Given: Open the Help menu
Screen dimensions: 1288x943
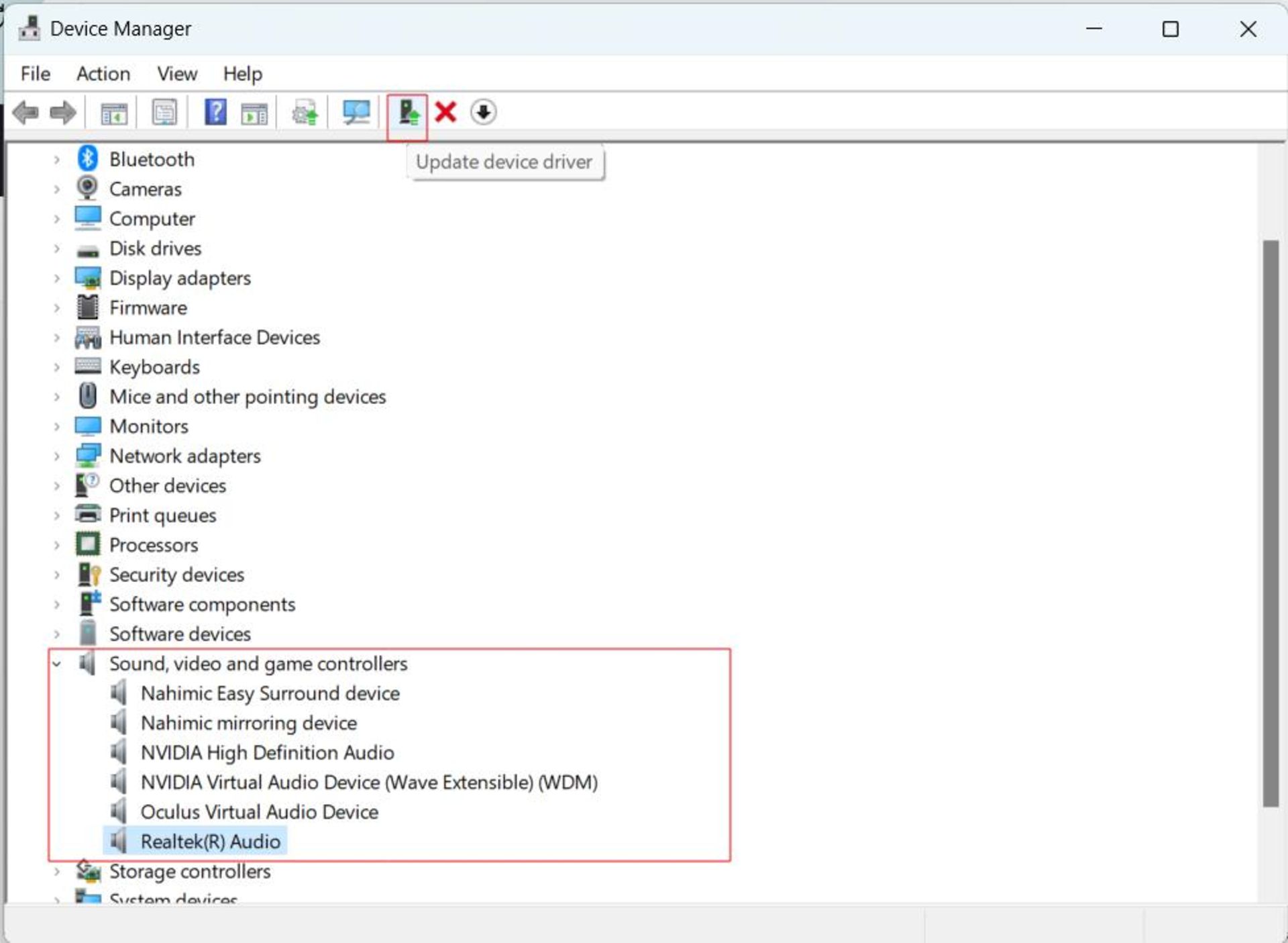Looking at the screenshot, I should coord(242,73).
